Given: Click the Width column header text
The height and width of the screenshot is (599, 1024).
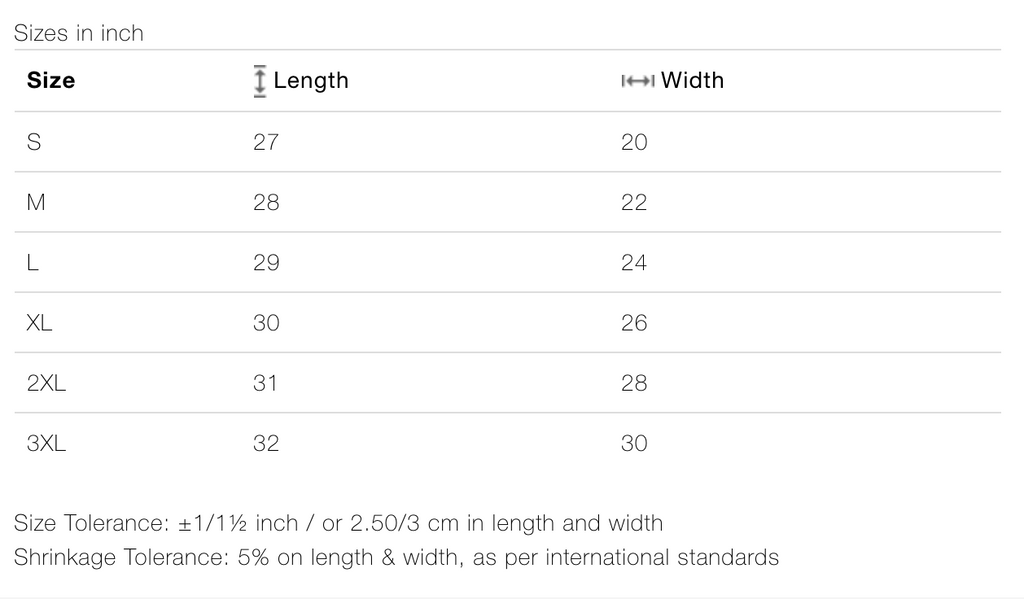Looking at the screenshot, I should 692,81.
